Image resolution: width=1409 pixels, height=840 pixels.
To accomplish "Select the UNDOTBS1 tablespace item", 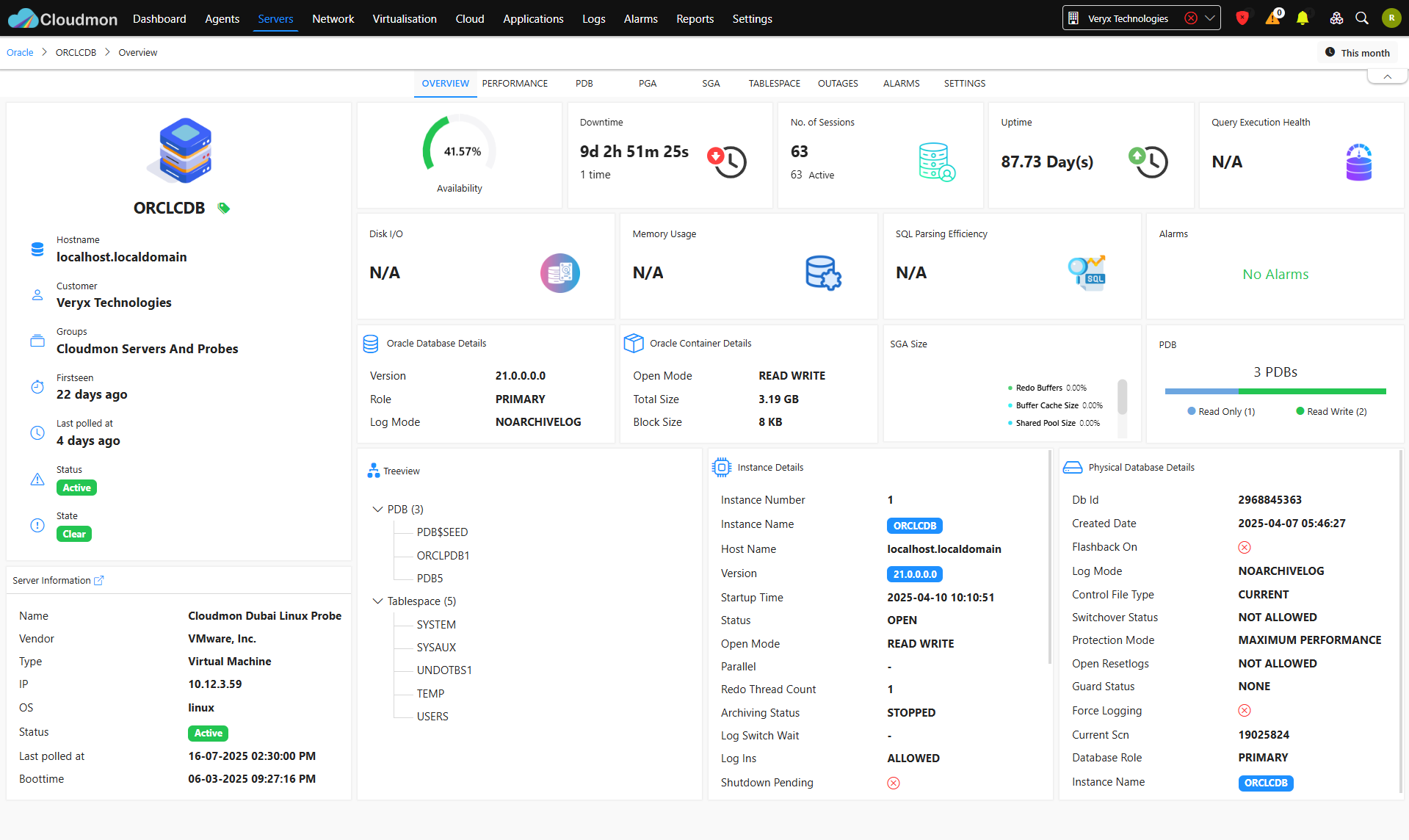I will point(444,670).
